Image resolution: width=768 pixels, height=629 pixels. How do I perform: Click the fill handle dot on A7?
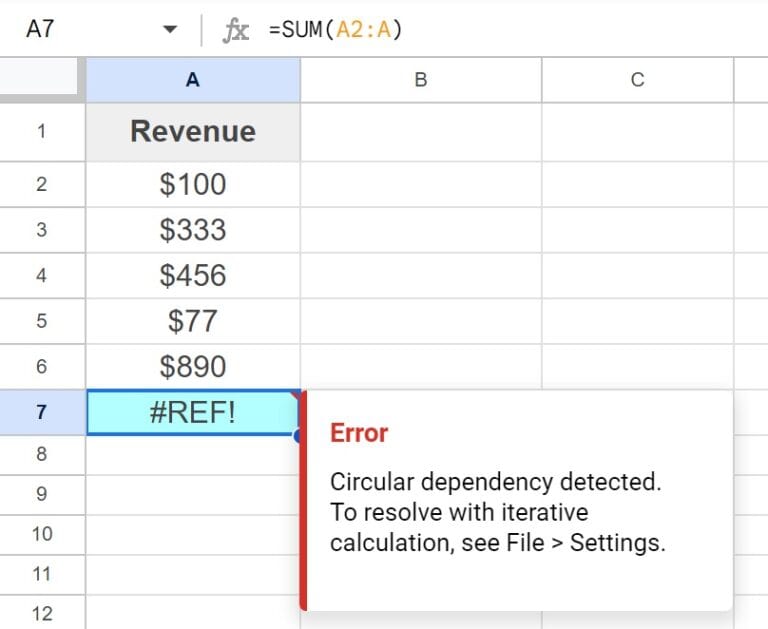(297, 435)
